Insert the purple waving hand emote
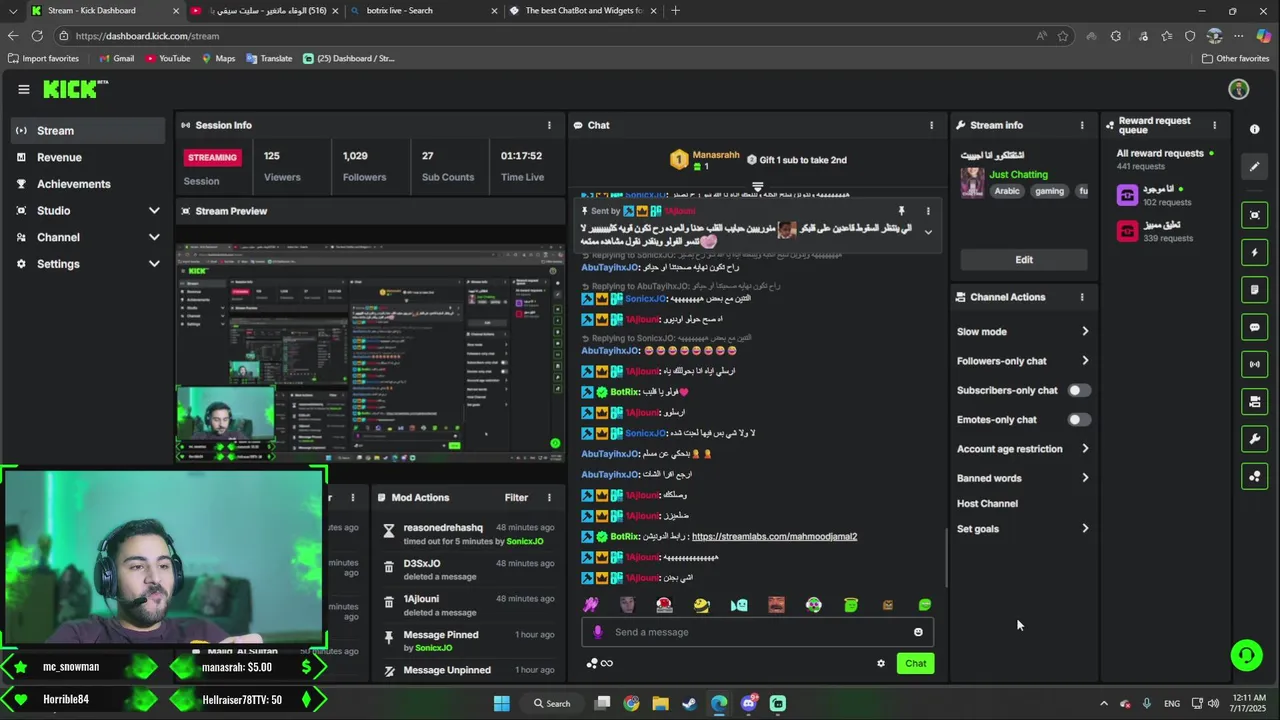The image size is (1280, 720). [x=591, y=605]
